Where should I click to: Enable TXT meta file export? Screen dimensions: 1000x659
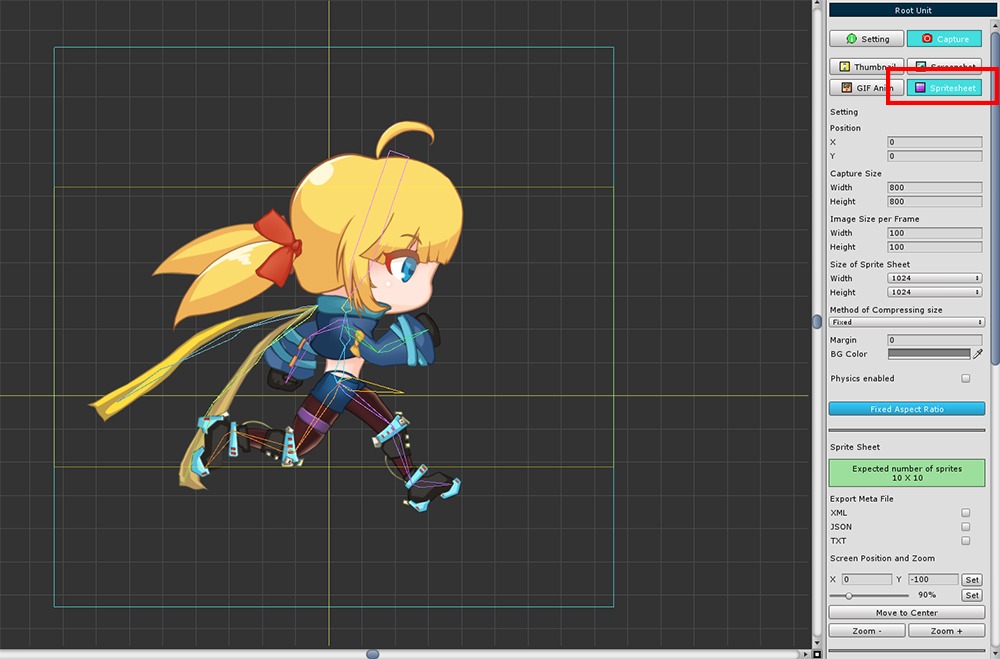click(965, 541)
